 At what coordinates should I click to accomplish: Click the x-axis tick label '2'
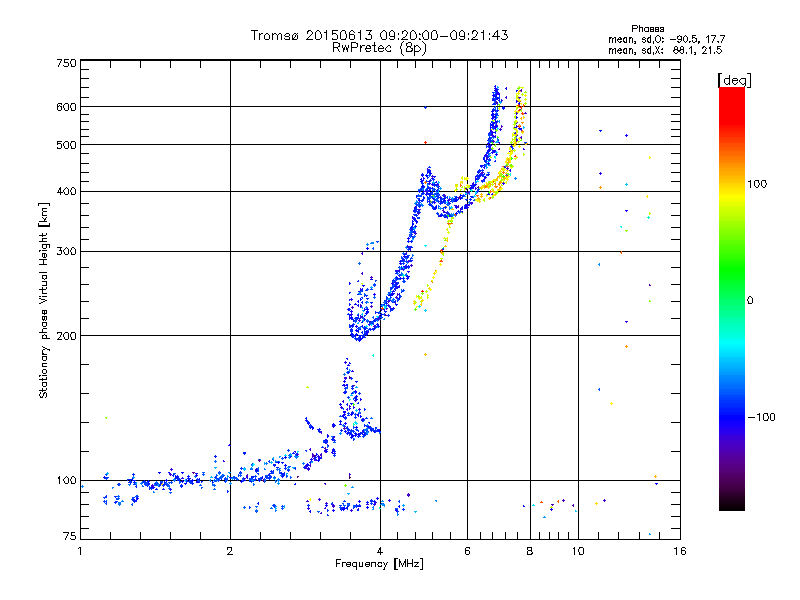click(x=230, y=551)
